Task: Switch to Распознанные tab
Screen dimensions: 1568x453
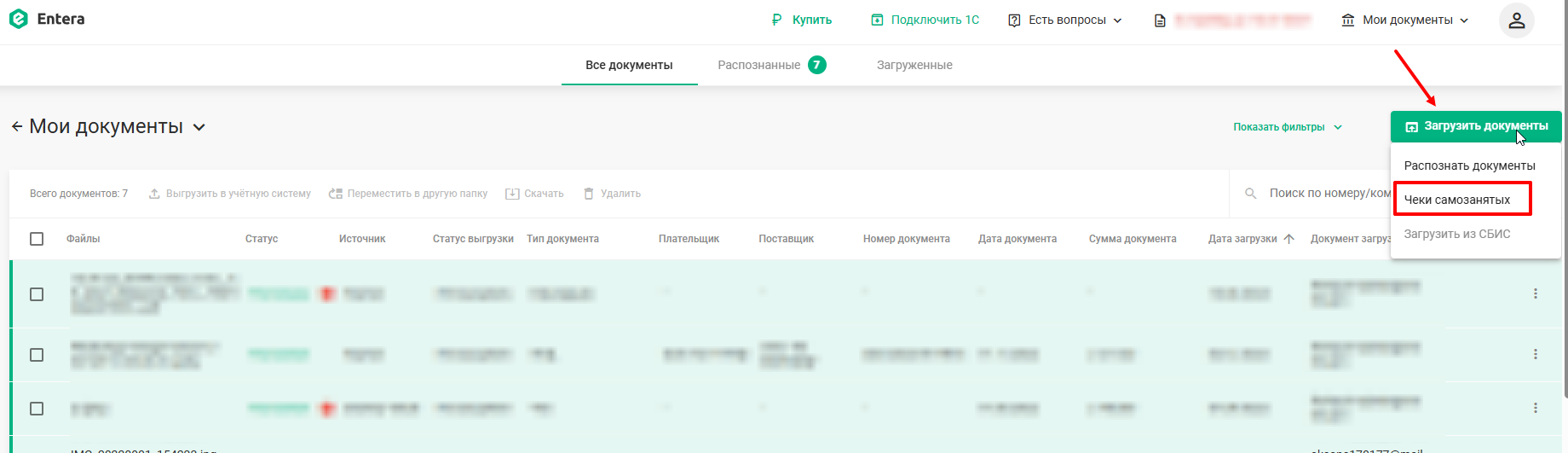Action: pos(758,65)
